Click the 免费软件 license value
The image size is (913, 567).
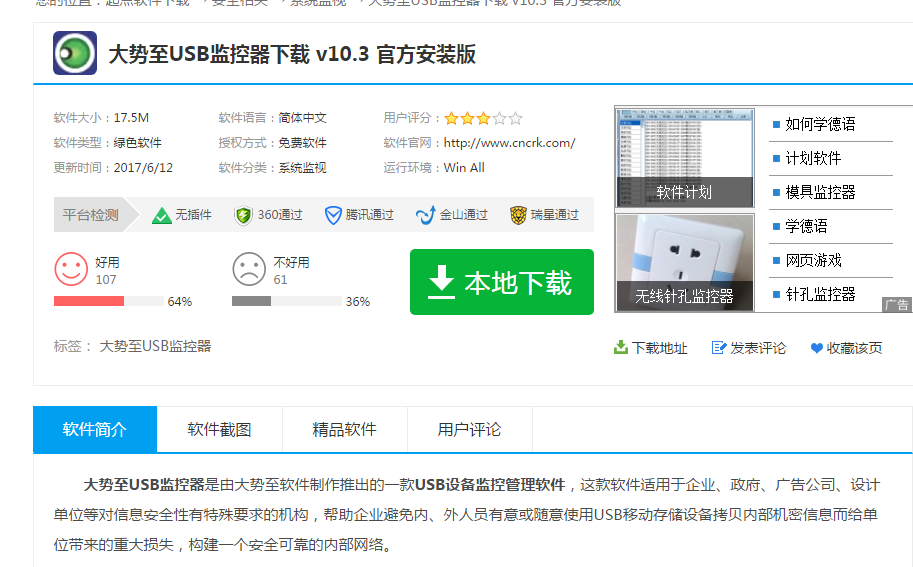click(x=302, y=143)
